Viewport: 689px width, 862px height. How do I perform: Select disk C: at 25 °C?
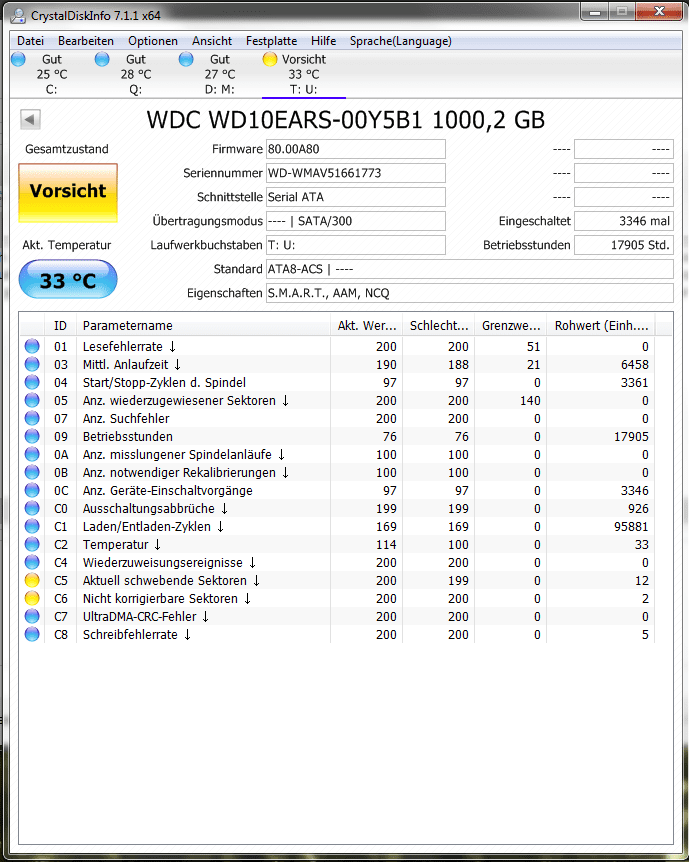pyautogui.click(x=52, y=74)
